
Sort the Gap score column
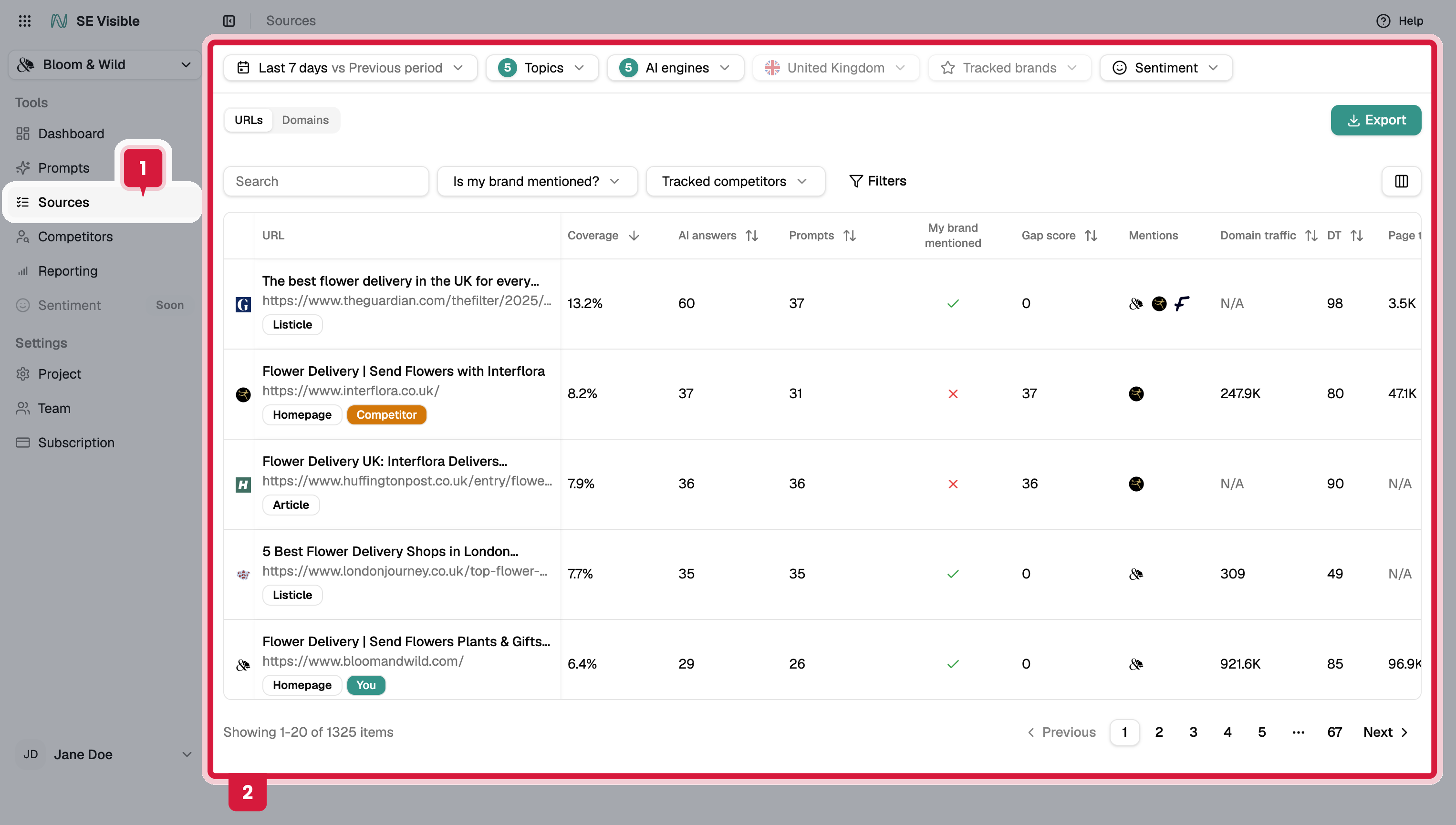tap(1091, 236)
